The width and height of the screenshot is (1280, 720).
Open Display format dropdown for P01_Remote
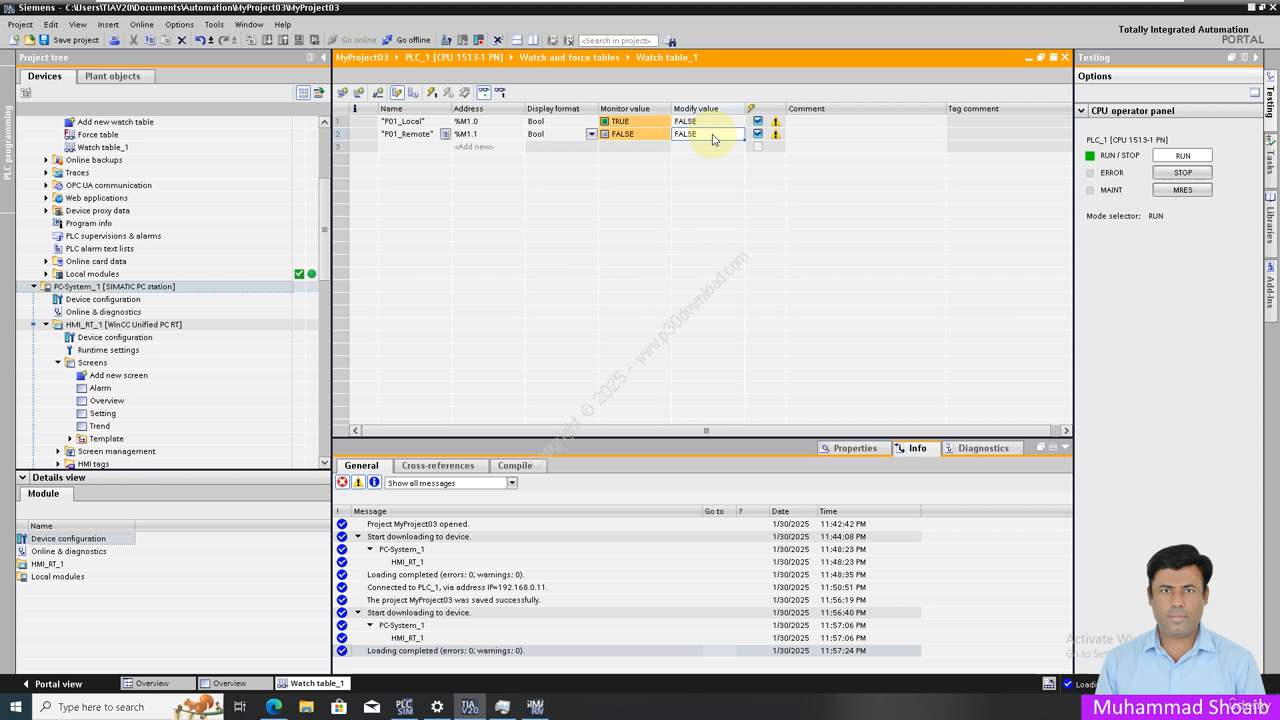tap(591, 134)
